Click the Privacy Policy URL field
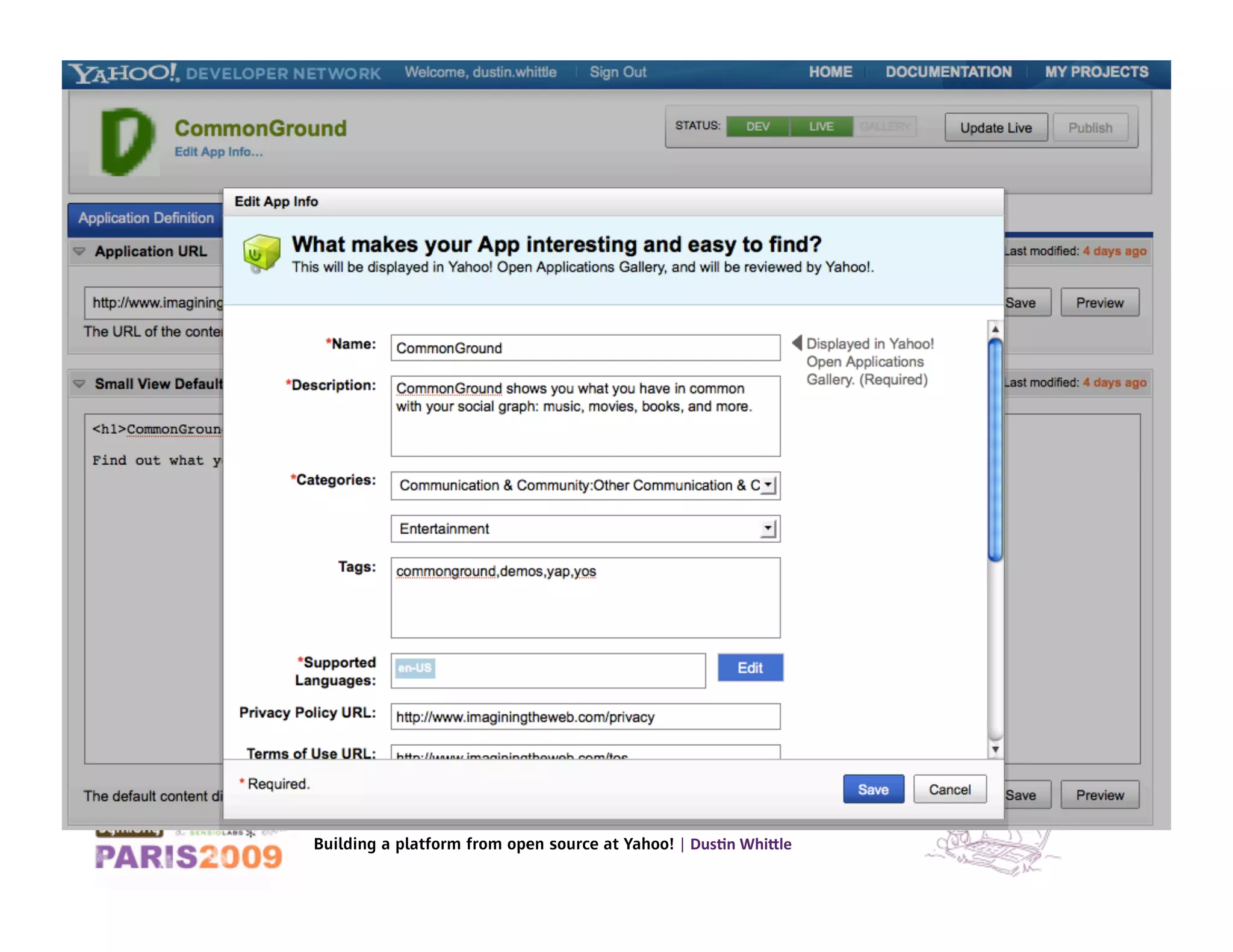This screenshot has height=952, width=1233. [x=585, y=717]
